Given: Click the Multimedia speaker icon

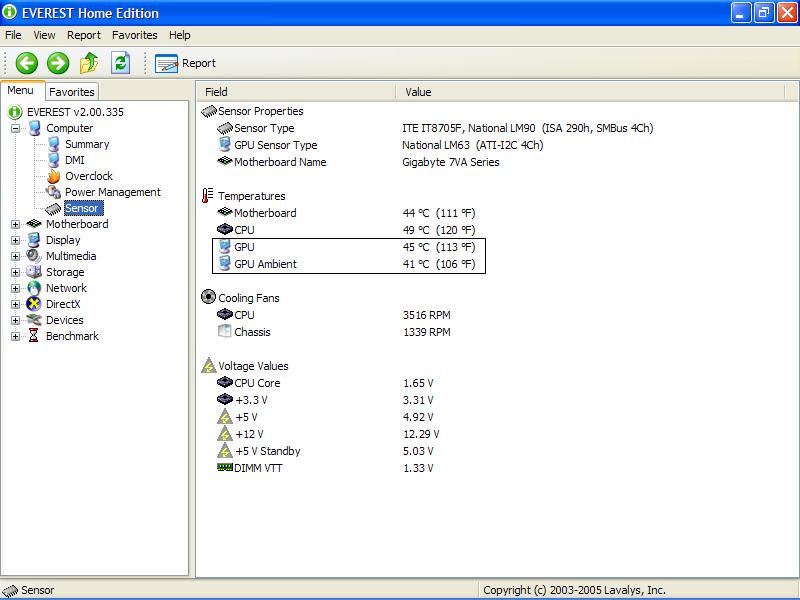Looking at the screenshot, I should point(34,256).
